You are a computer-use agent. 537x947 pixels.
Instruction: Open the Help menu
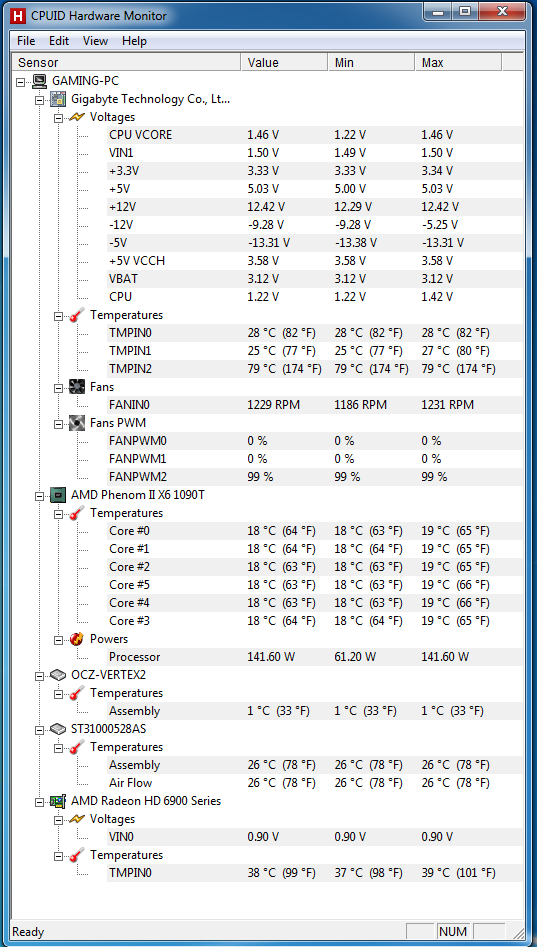[x=134, y=41]
